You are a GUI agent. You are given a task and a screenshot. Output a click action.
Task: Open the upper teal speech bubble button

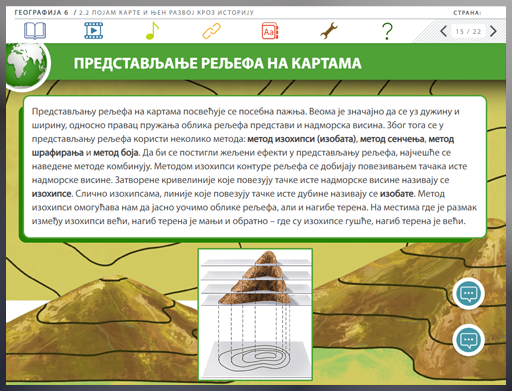pyautogui.click(x=468, y=294)
